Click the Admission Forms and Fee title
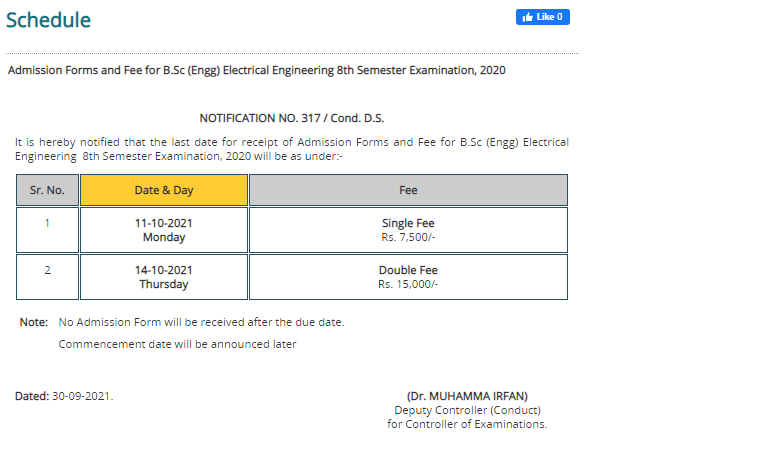 (x=257, y=70)
